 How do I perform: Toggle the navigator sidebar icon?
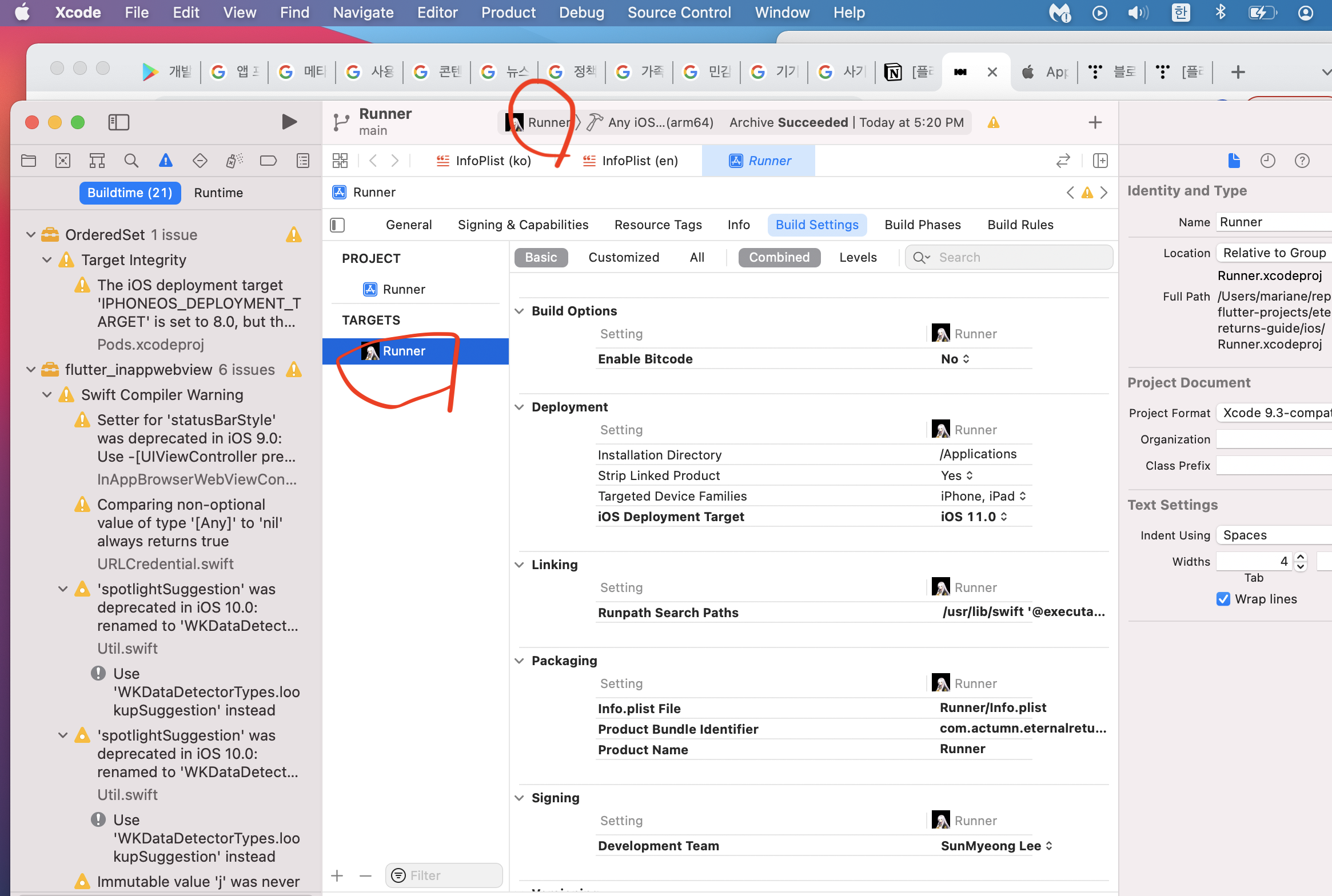click(x=118, y=122)
